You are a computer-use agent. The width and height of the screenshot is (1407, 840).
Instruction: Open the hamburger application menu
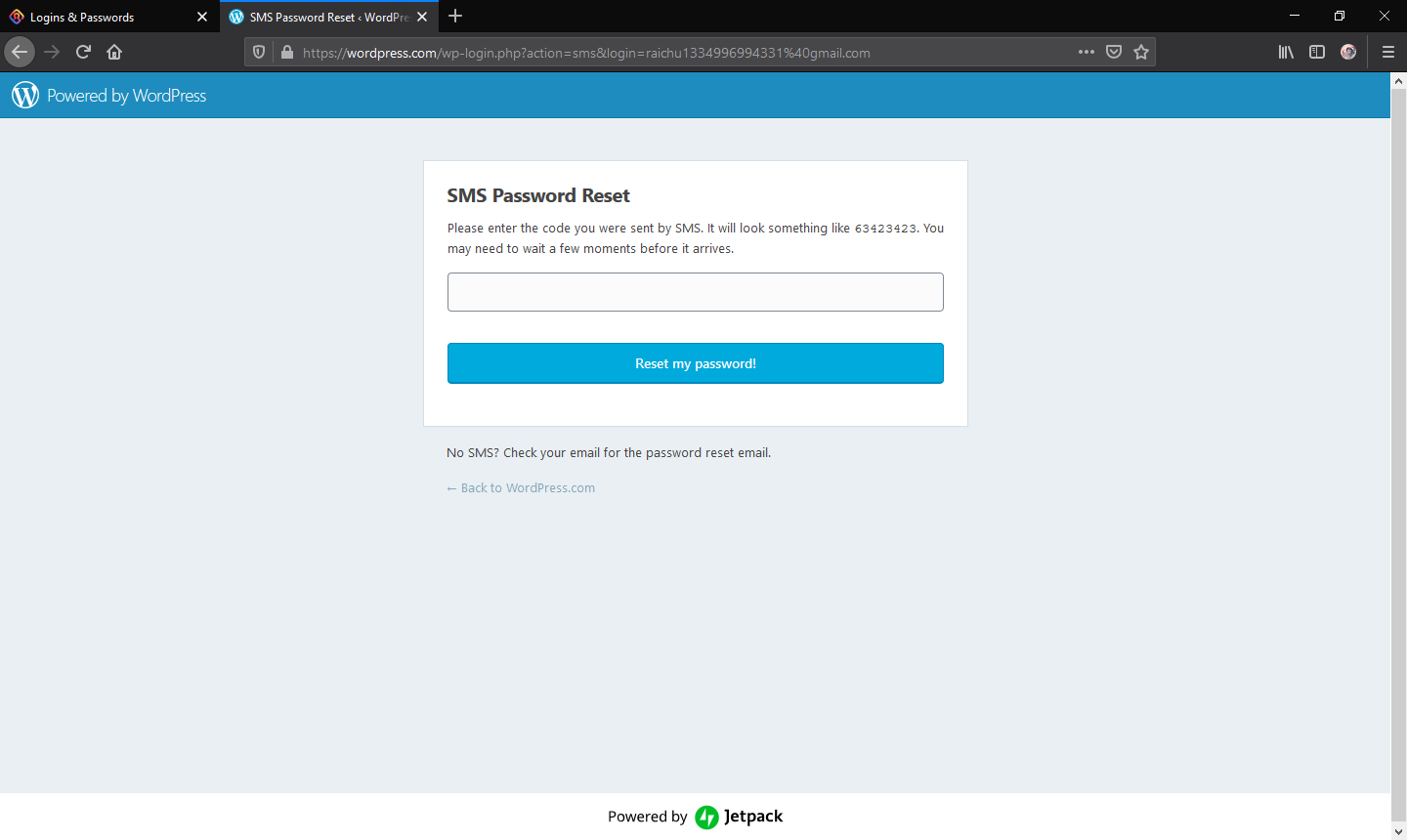click(1388, 52)
